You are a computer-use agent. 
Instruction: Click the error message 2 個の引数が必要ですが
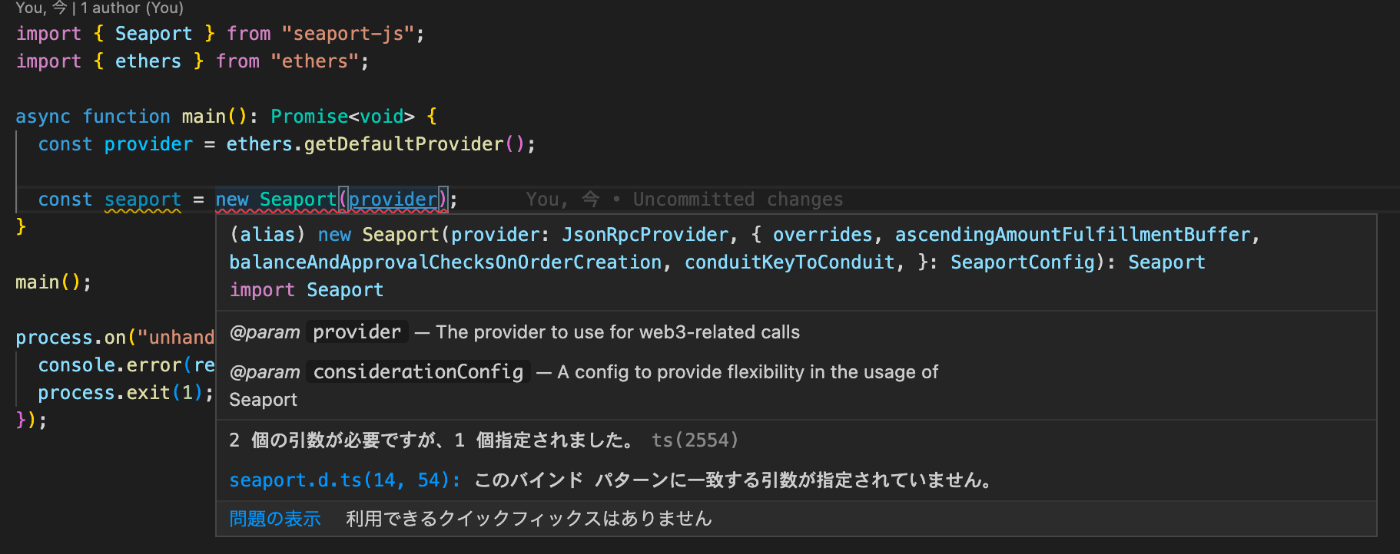431,439
